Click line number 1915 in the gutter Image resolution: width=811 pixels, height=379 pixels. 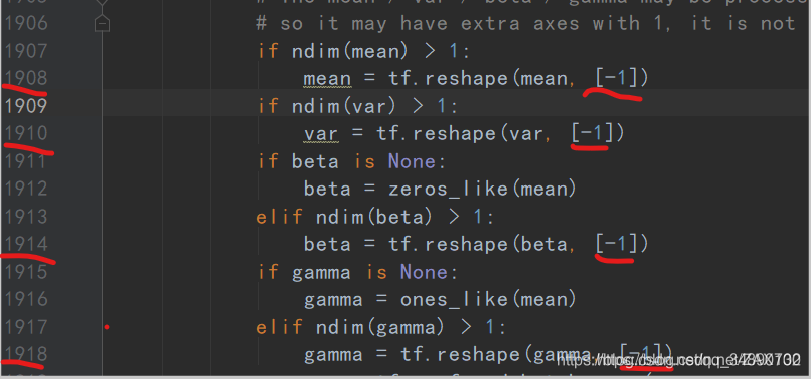click(26, 272)
